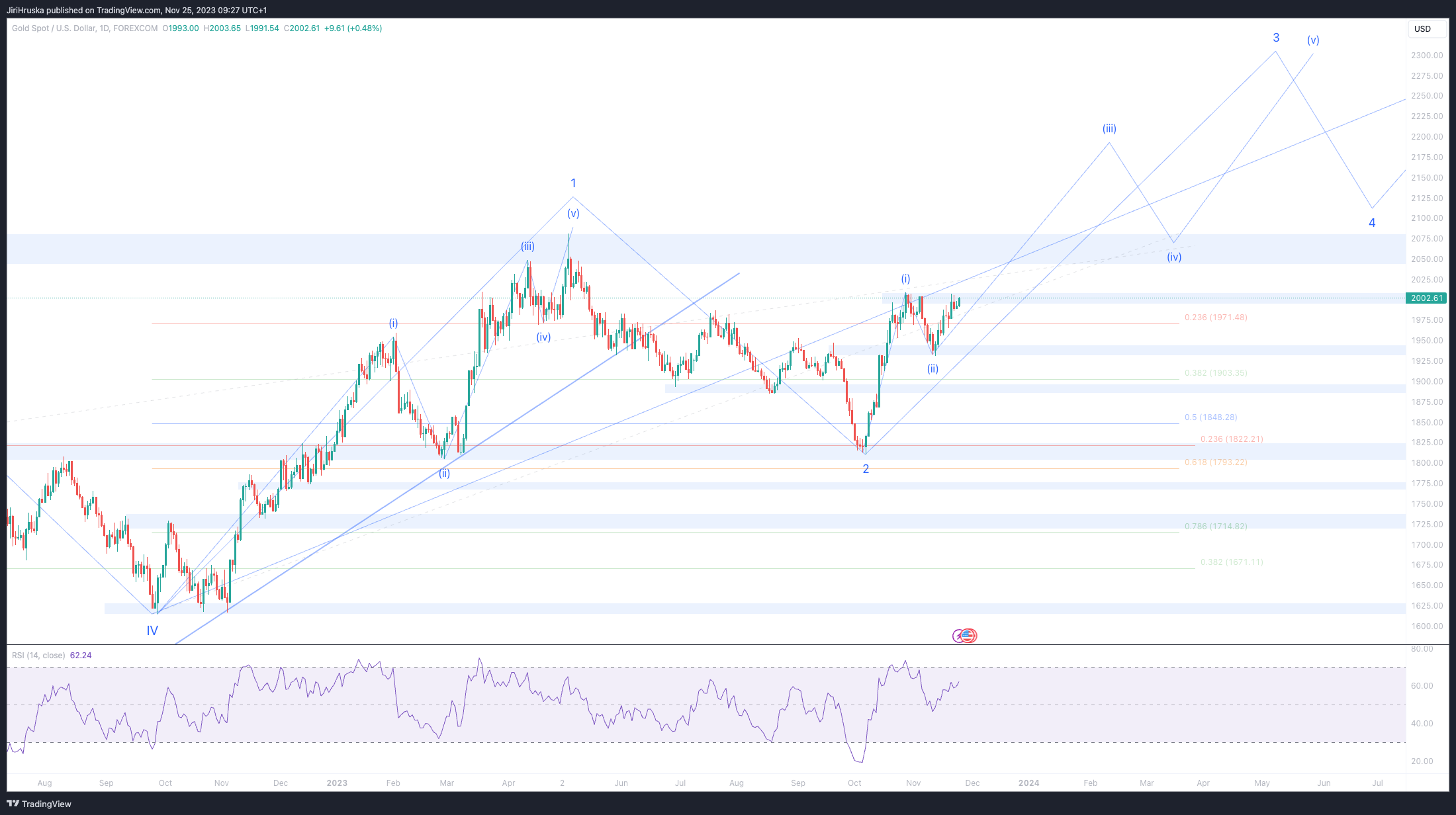The height and width of the screenshot is (815, 1456).
Task: Click the RSI value 62.24
Action: [x=81, y=656]
